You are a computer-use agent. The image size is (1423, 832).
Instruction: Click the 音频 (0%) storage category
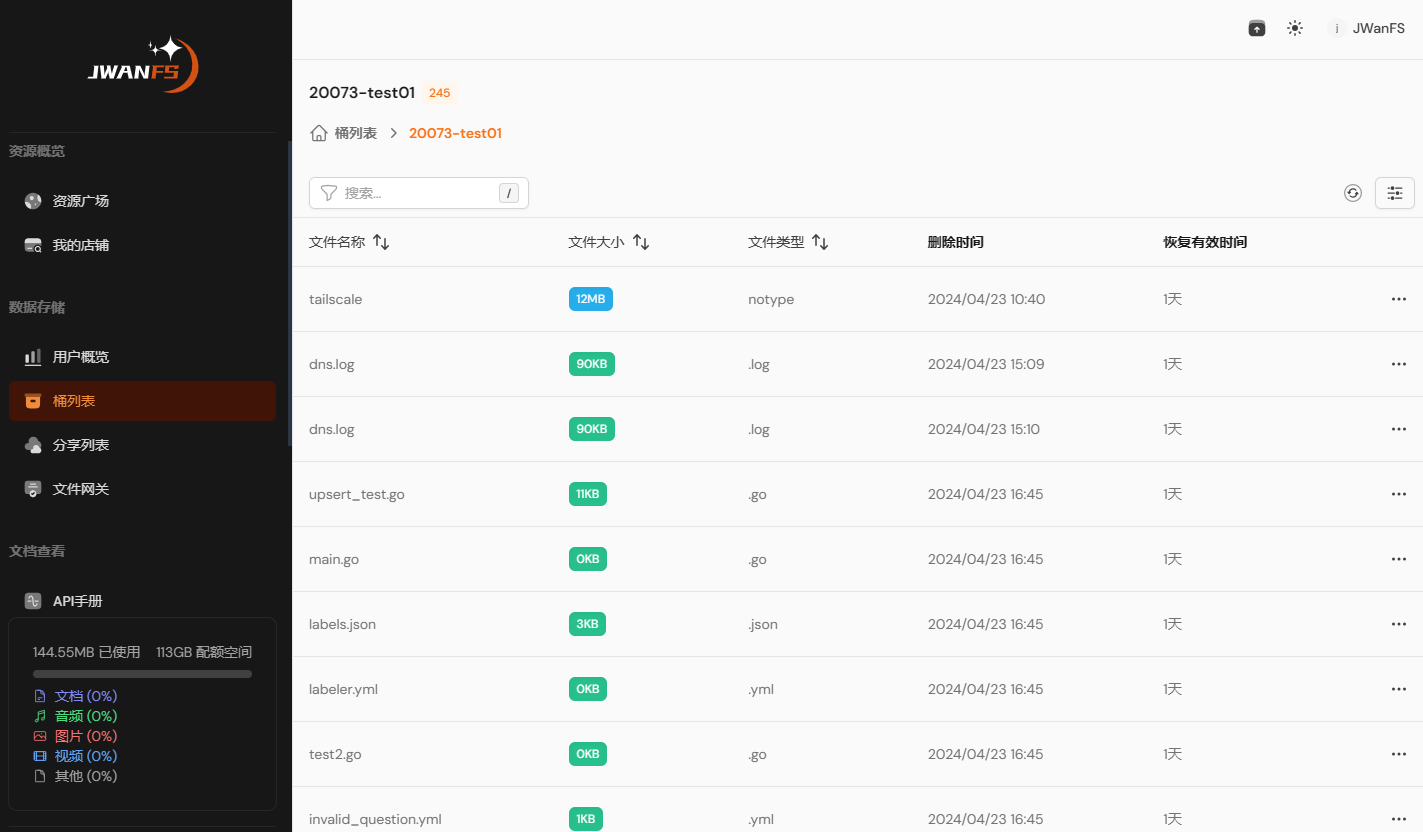tap(76, 716)
